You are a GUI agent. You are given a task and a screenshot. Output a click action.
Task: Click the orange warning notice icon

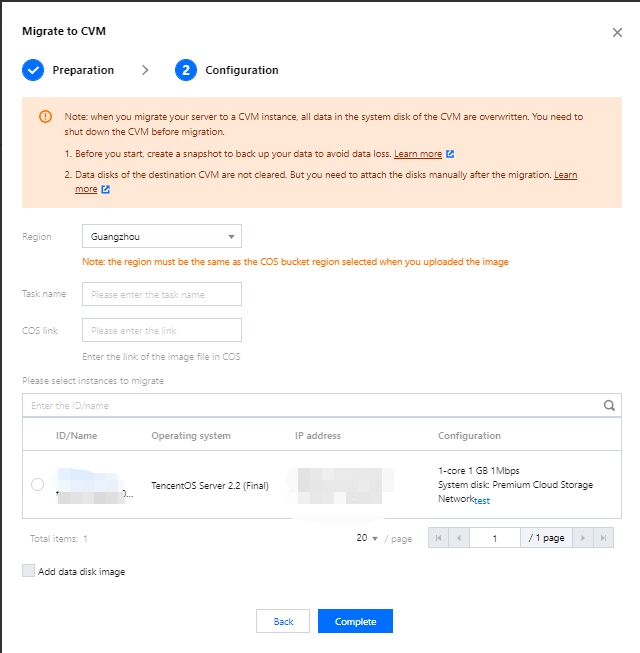pyautogui.click(x=45, y=116)
